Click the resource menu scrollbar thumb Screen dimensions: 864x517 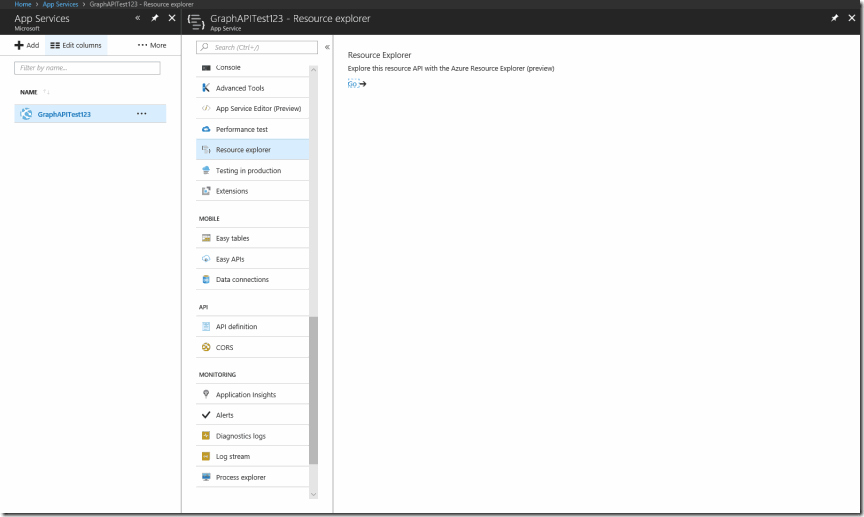(314, 390)
